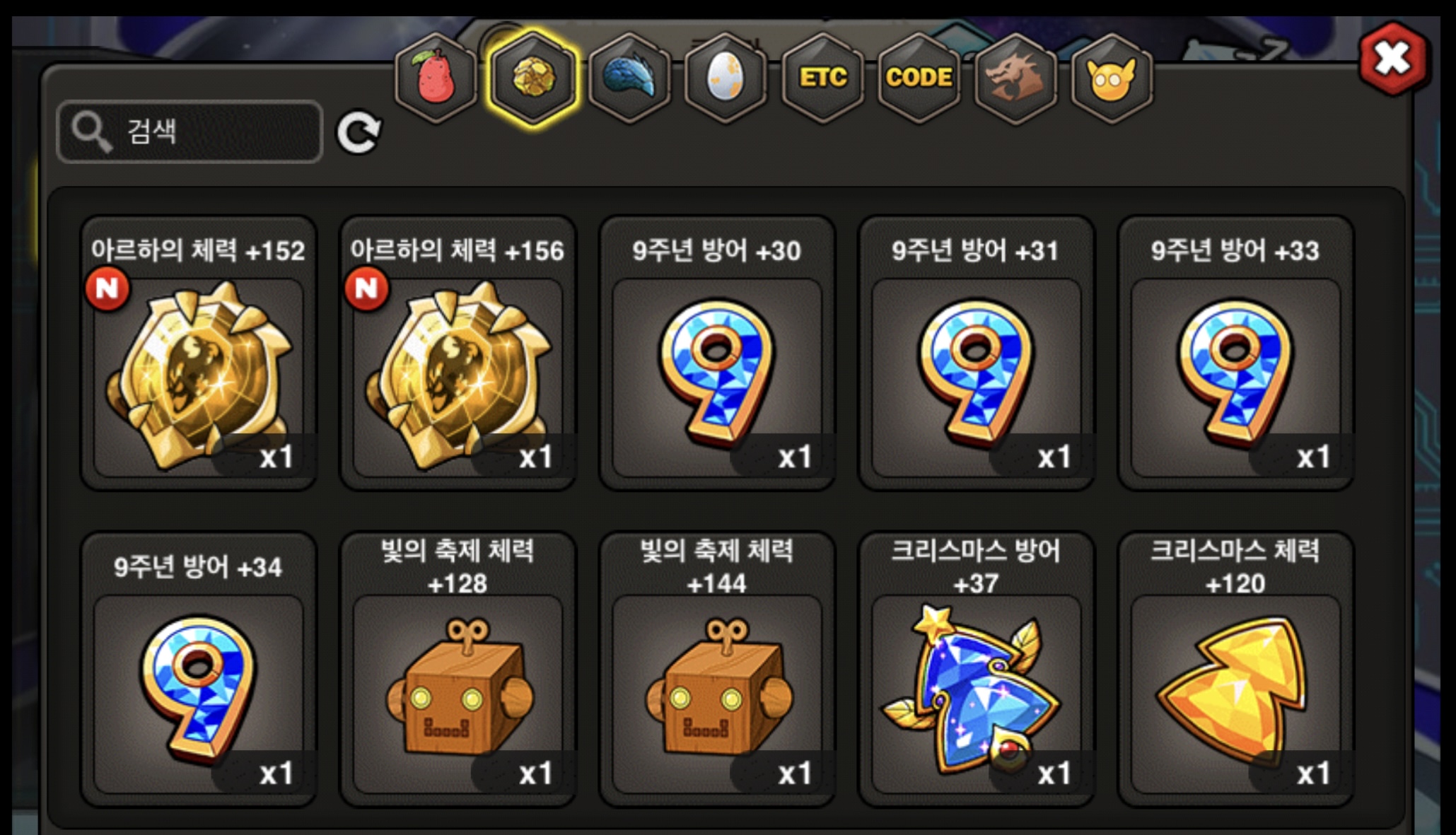Open the CODE category tab
The image size is (1456, 835).
(x=919, y=78)
